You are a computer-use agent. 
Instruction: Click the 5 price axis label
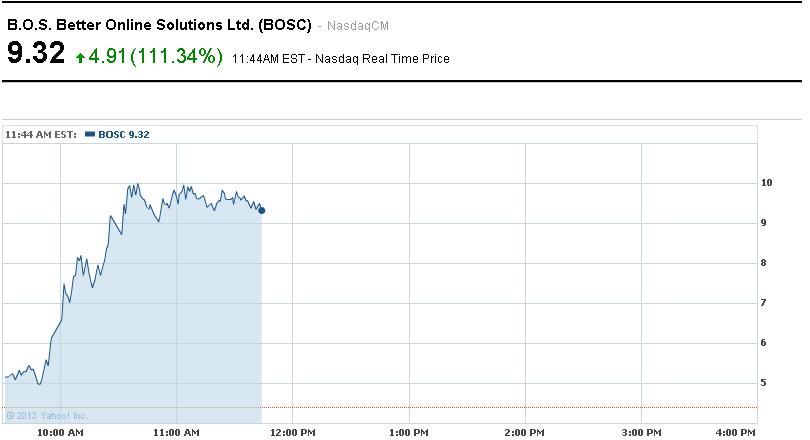pyautogui.click(x=765, y=383)
